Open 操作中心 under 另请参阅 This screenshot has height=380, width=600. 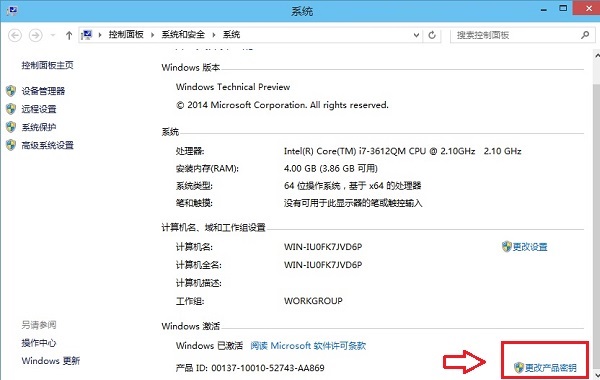click(39, 343)
